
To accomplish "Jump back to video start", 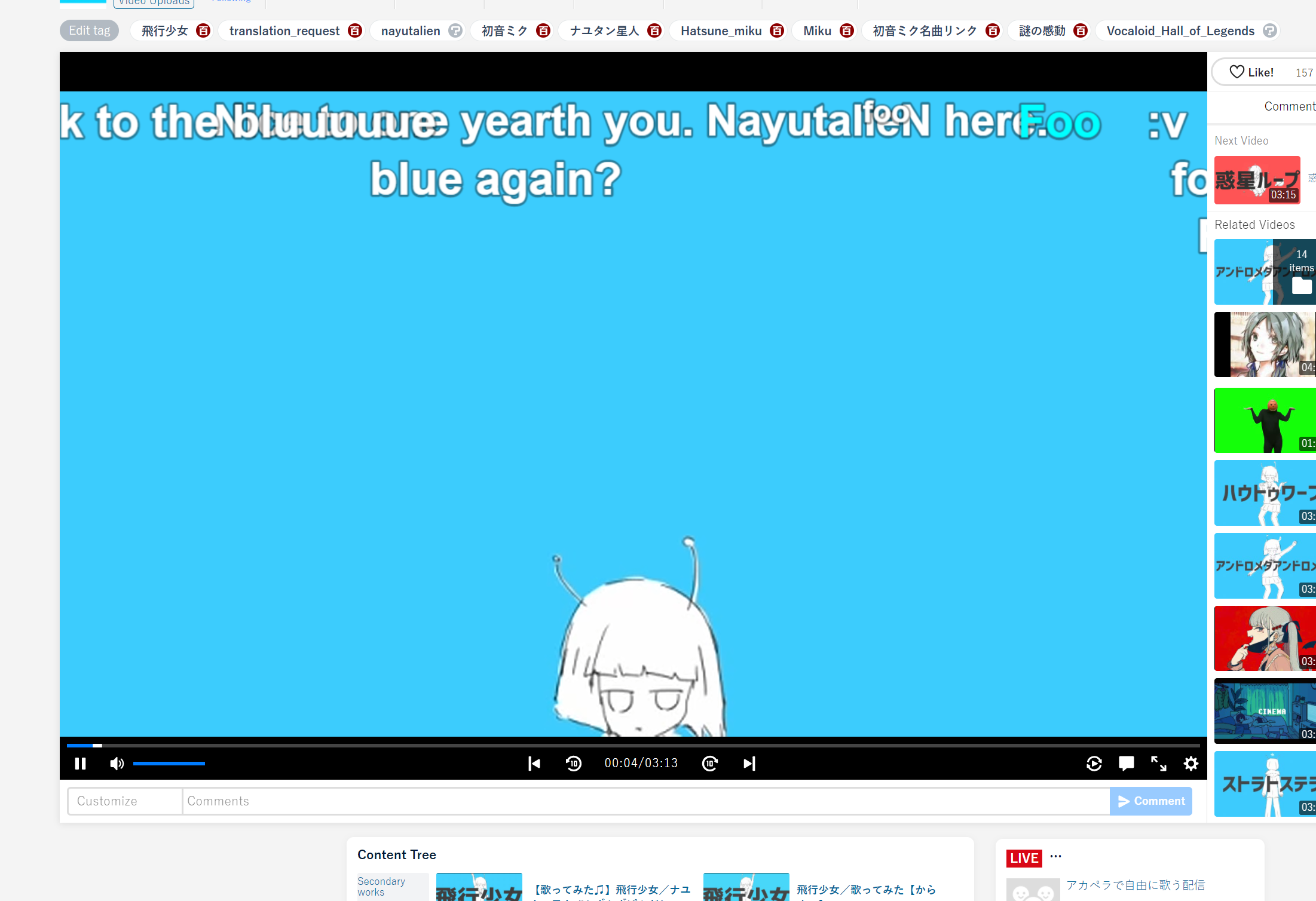I will pyautogui.click(x=534, y=764).
